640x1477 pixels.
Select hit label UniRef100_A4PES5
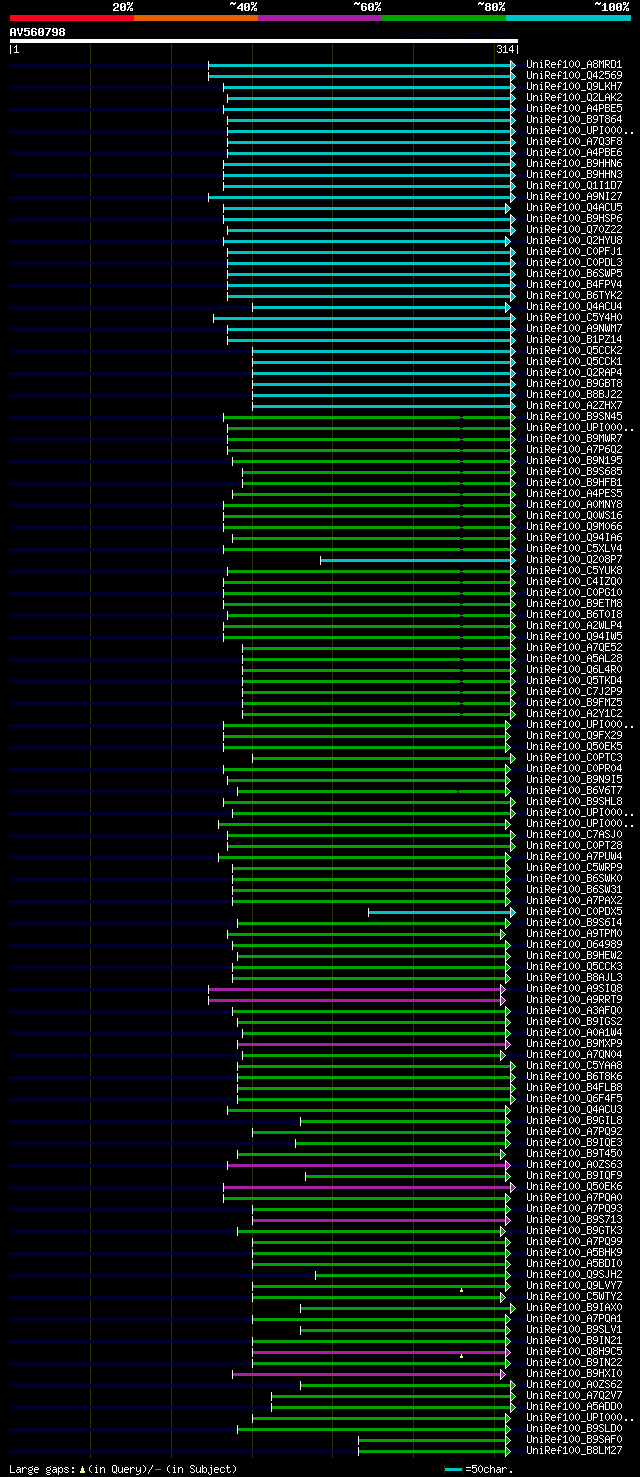[574, 493]
